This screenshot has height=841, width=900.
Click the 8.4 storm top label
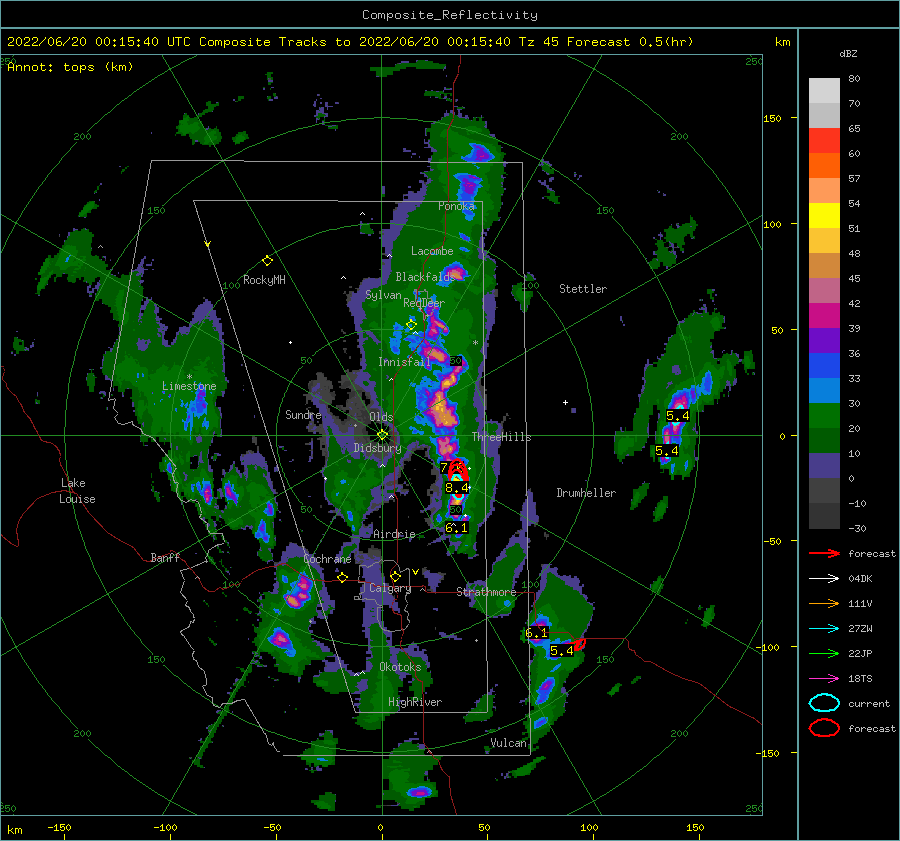coord(457,488)
